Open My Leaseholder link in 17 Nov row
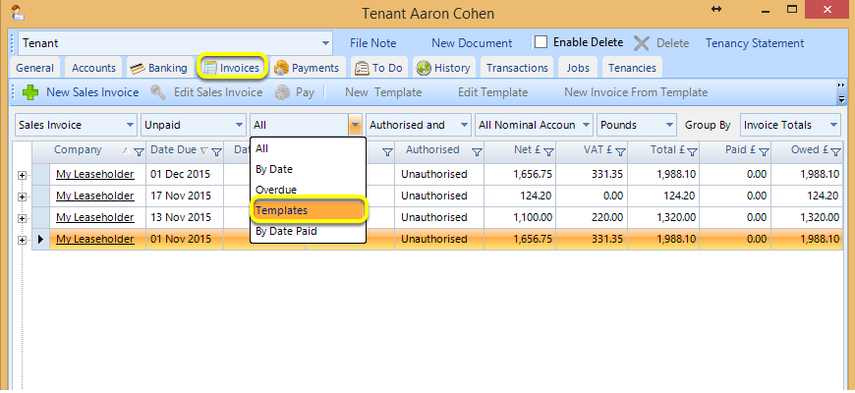This screenshot has height=393, width=855. [95, 196]
